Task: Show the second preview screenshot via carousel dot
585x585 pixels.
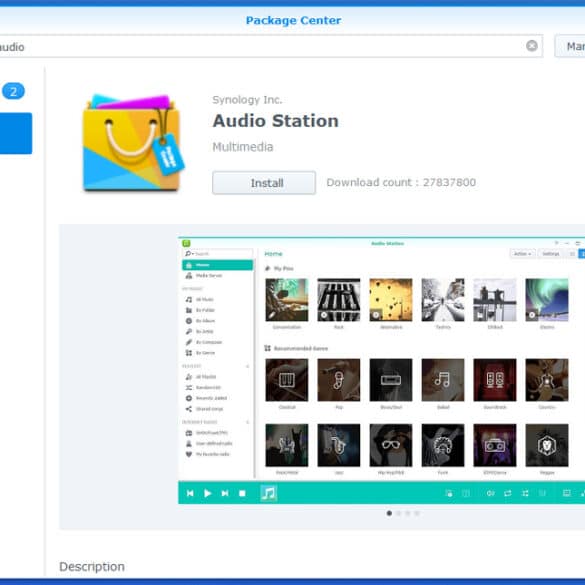Action: click(398, 513)
